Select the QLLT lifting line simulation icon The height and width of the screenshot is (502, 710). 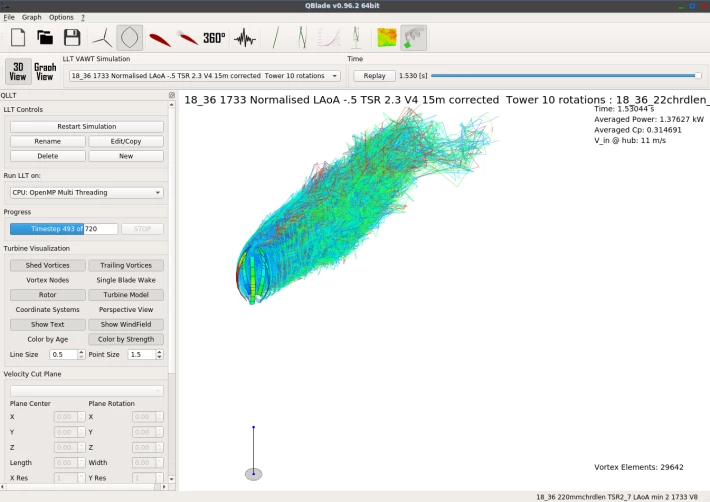click(413, 38)
